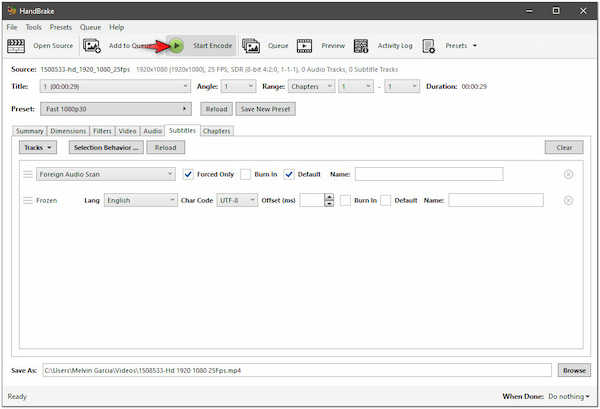Click the Open Source film icon

point(18,45)
